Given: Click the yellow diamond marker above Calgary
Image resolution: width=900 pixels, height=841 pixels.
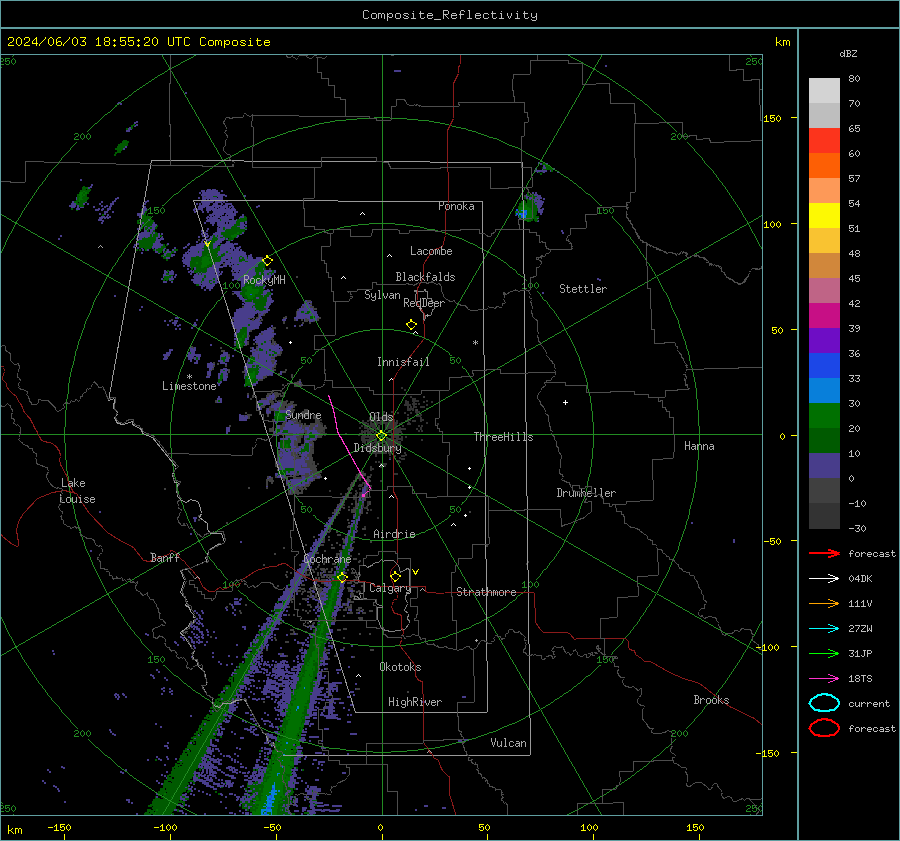Looking at the screenshot, I should (x=395, y=576).
